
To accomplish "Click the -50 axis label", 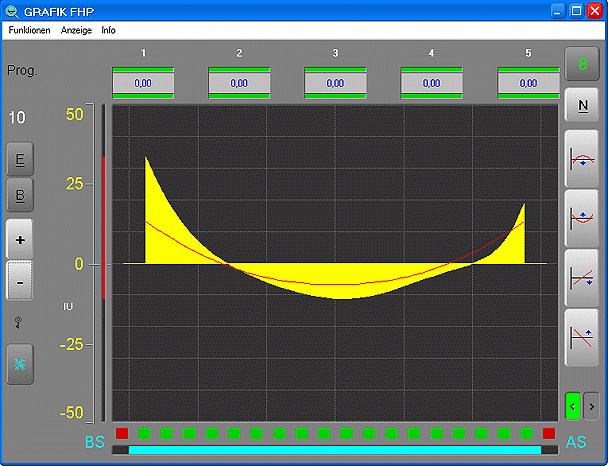I will pyautogui.click(x=72, y=412).
